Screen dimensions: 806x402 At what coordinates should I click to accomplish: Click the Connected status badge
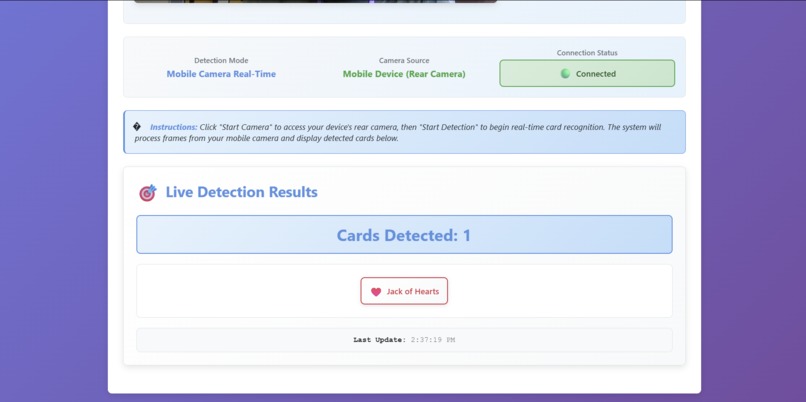point(587,73)
